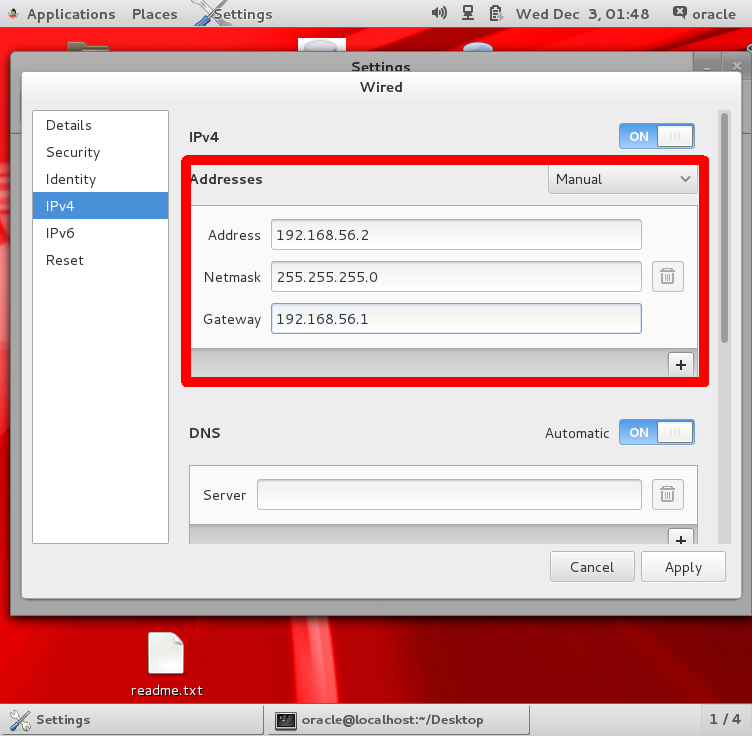Screen dimensions: 752x736
Task: Click the clipboard icon in top panel
Action: [x=495, y=13]
